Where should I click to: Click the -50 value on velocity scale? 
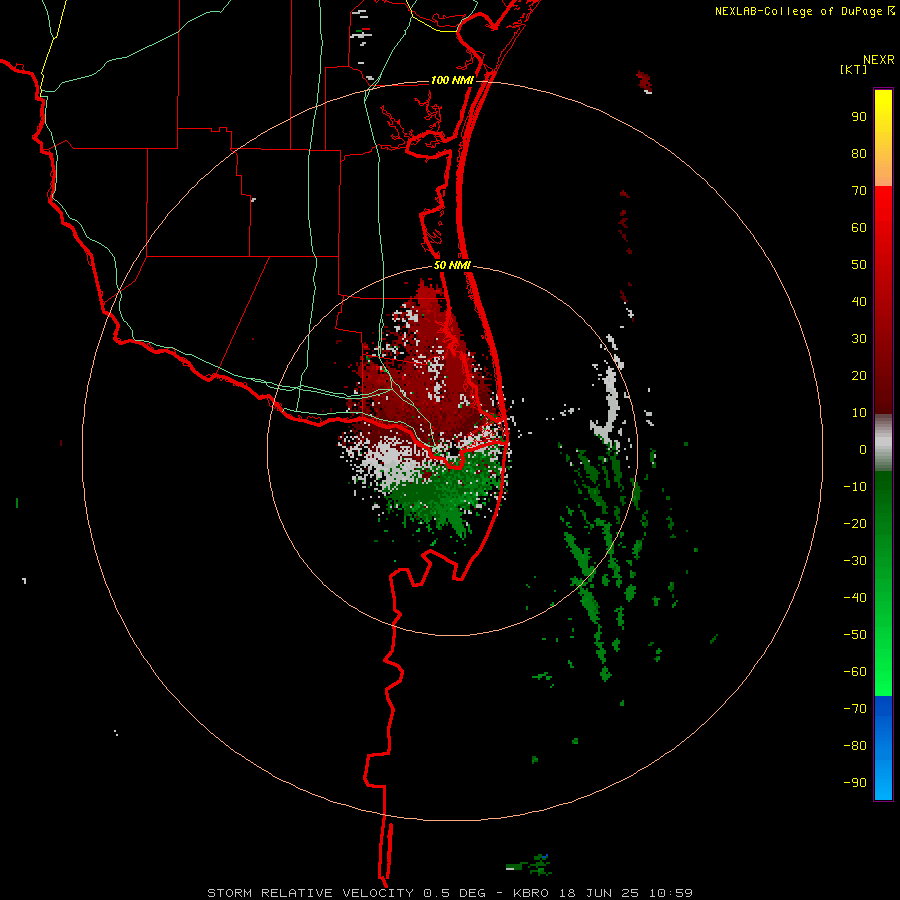coord(855,635)
